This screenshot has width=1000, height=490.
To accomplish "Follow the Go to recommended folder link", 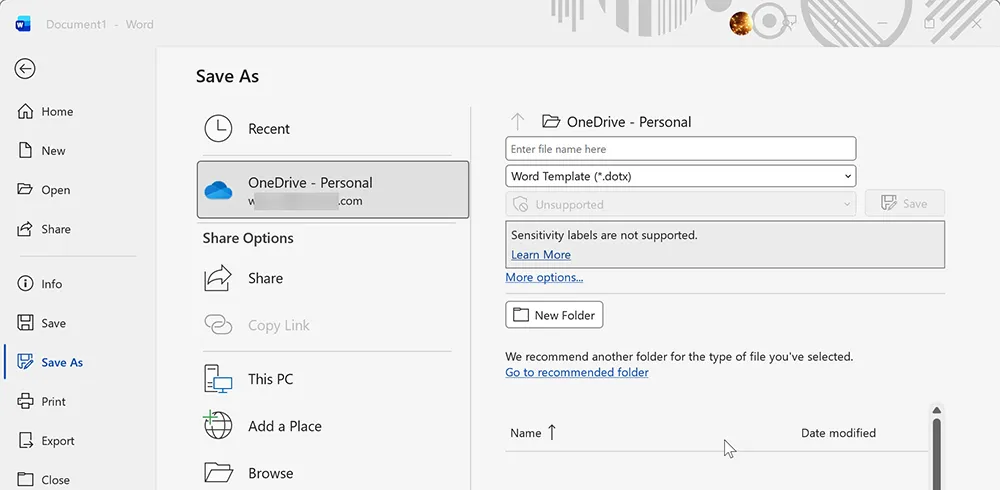I will point(577,372).
